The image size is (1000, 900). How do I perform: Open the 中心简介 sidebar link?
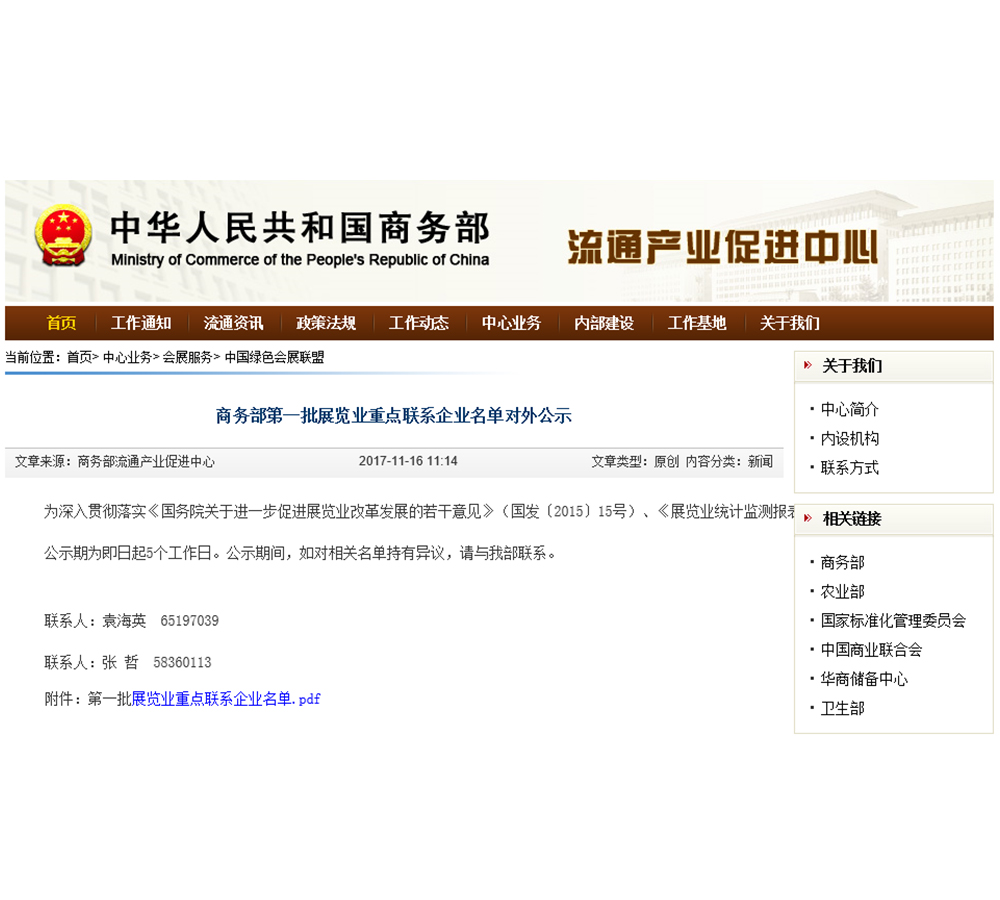(850, 409)
